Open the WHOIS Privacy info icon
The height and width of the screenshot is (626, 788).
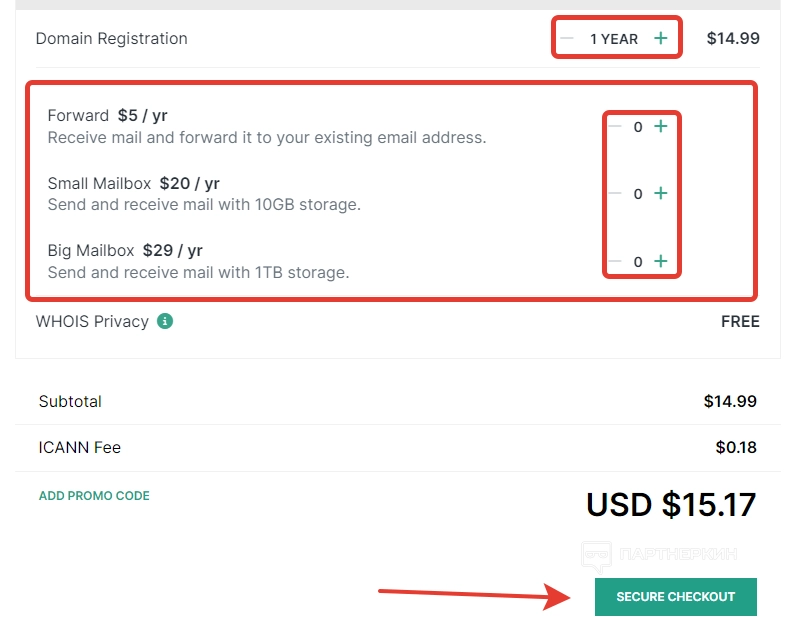[165, 321]
